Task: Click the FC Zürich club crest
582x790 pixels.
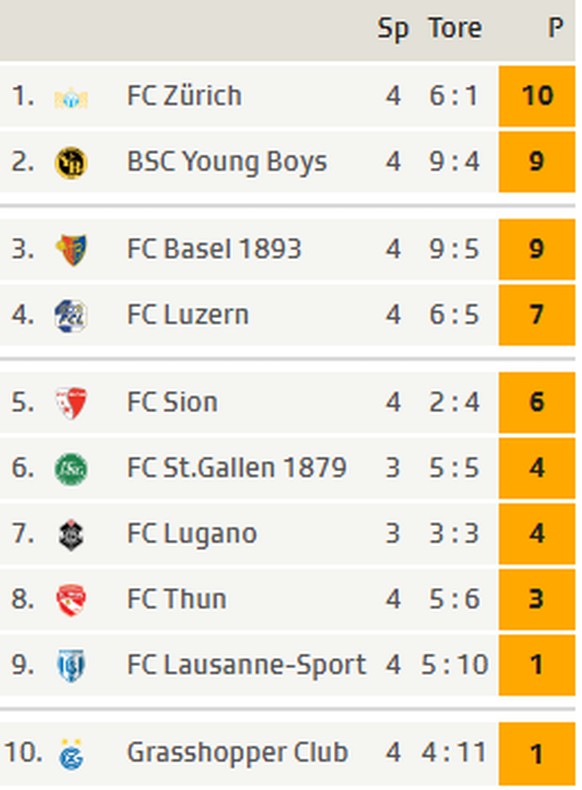Action: pyautogui.click(x=71, y=97)
